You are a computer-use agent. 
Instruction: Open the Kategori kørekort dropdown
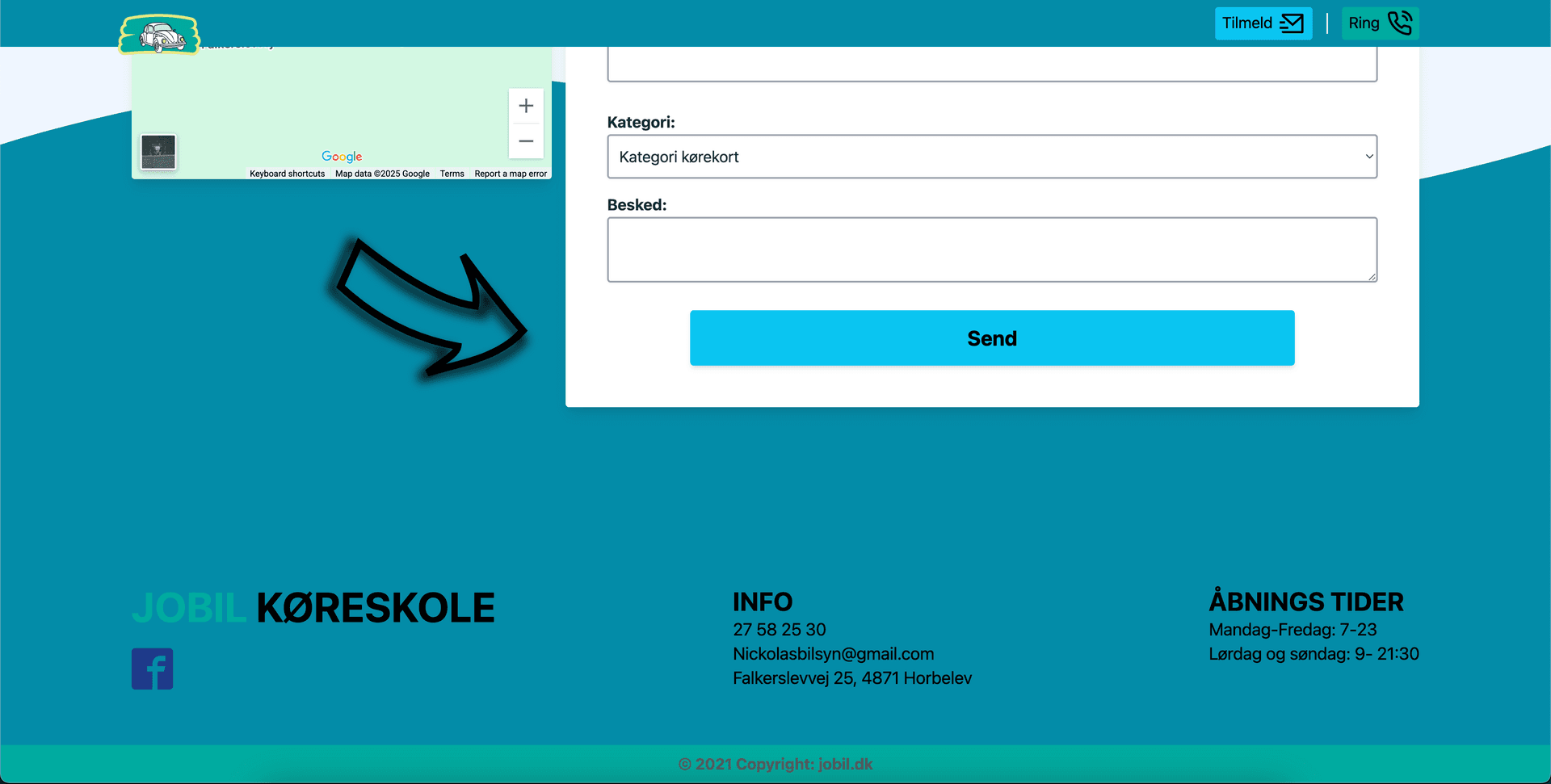click(992, 157)
